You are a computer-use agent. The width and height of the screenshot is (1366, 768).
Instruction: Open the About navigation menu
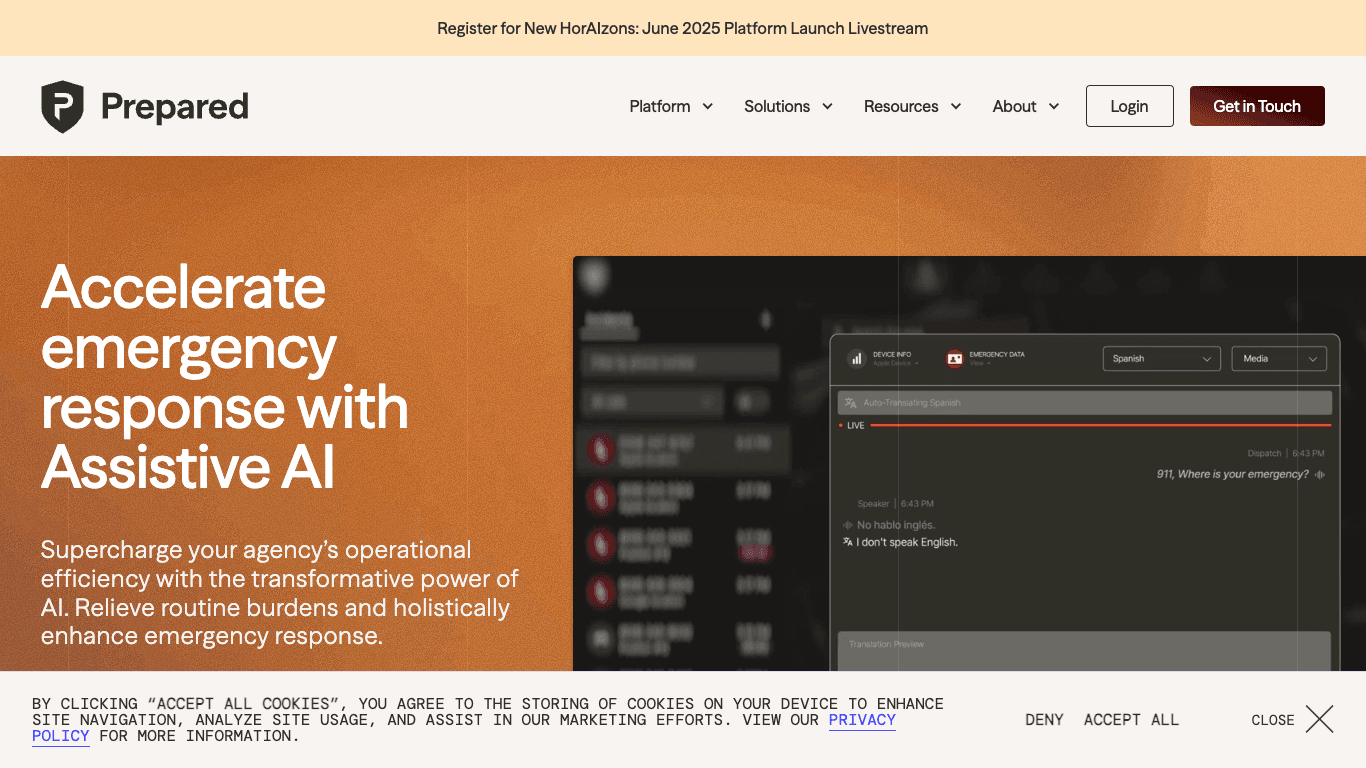(1025, 106)
